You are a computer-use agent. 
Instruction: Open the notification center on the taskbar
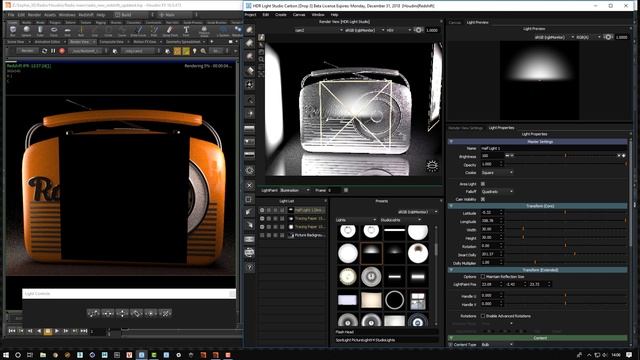click(x=629, y=355)
